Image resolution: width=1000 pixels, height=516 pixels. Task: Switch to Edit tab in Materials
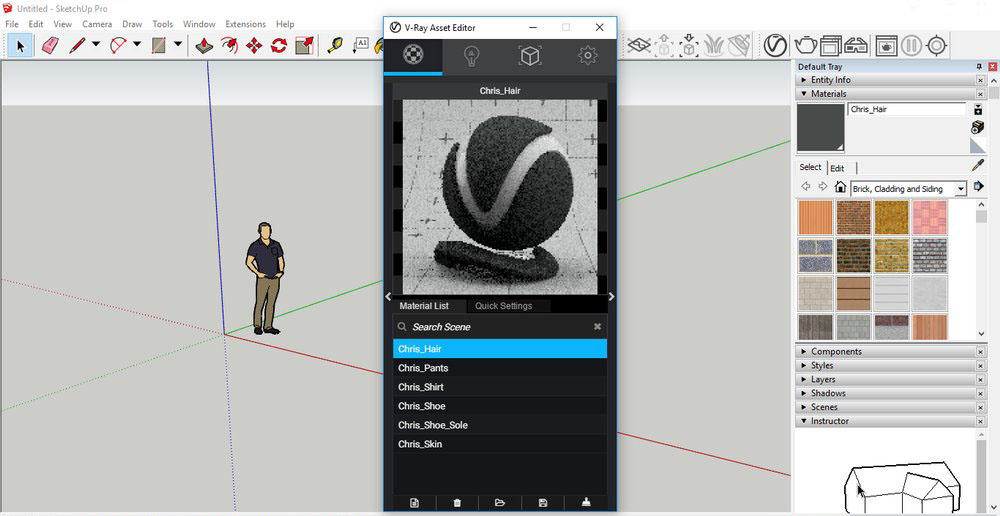click(x=837, y=168)
